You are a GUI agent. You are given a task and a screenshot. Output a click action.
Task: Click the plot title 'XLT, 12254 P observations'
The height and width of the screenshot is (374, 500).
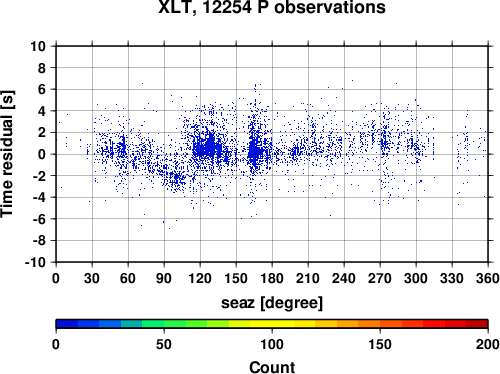(x=272, y=7)
